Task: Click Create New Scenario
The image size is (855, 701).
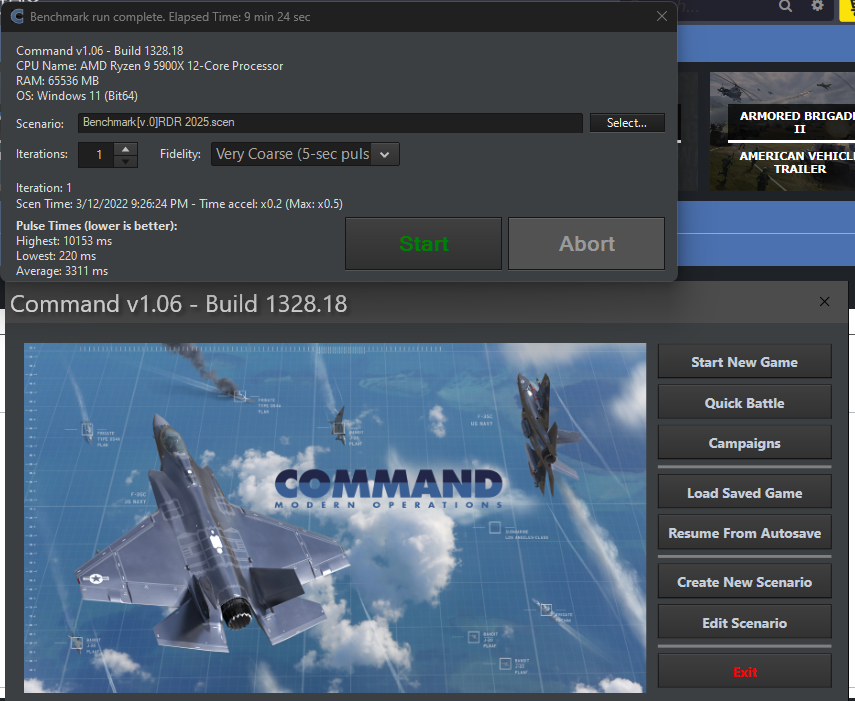Action: (x=744, y=582)
